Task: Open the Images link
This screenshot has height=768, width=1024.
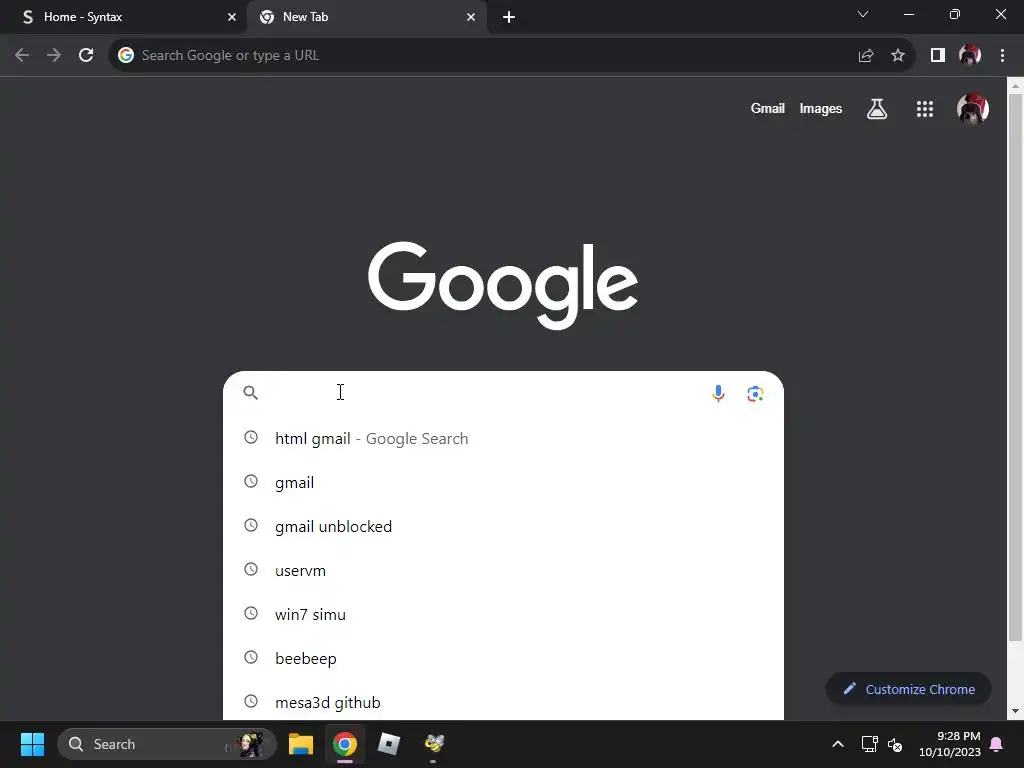Action: [821, 108]
